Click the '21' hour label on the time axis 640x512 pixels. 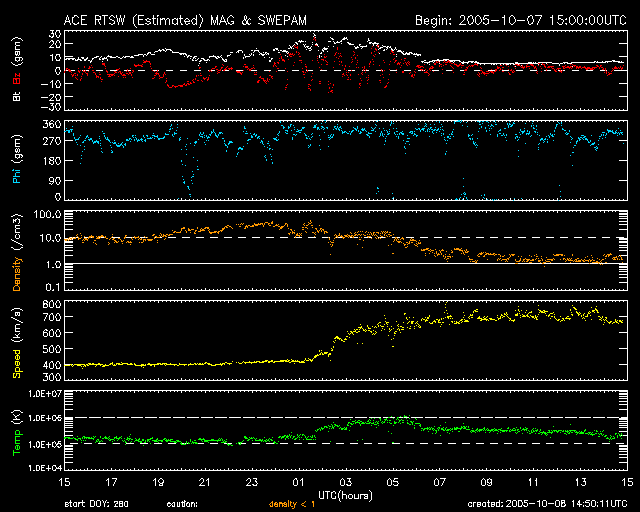pos(204,483)
